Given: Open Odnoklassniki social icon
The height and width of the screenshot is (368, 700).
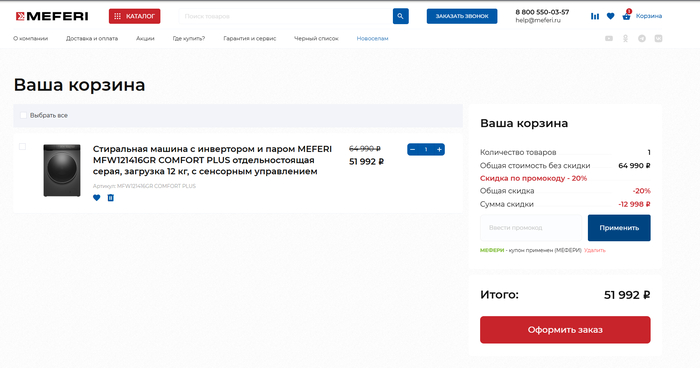Looking at the screenshot, I should 625,38.
